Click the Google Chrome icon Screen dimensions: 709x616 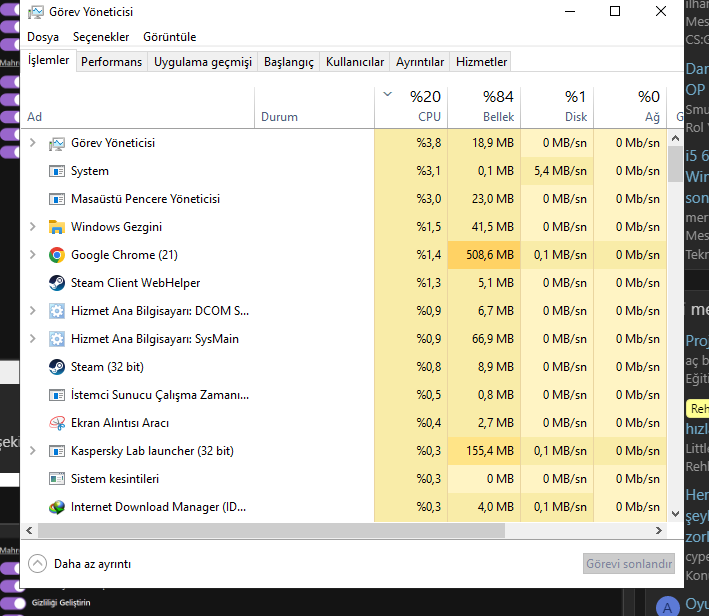pyautogui.click(x=57, y=255)
